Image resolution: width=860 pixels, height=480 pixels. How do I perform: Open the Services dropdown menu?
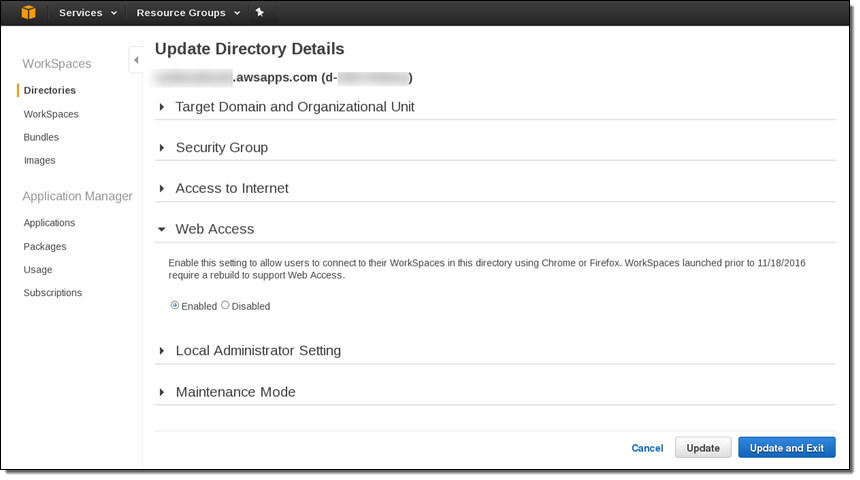87,13
